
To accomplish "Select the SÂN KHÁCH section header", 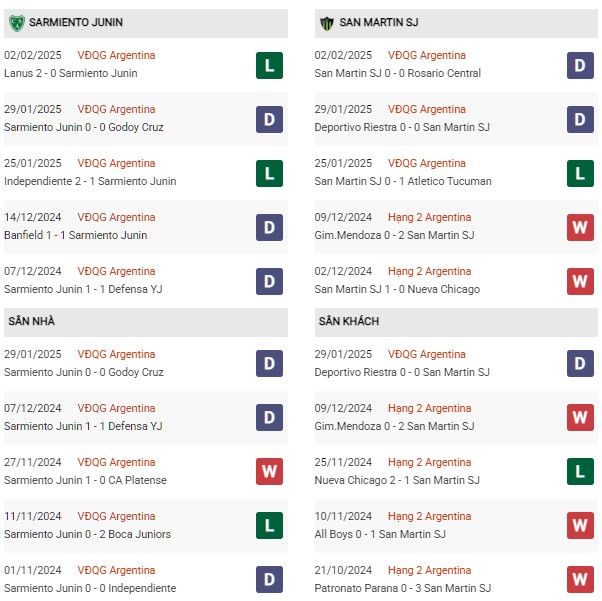I will [456, 322].
